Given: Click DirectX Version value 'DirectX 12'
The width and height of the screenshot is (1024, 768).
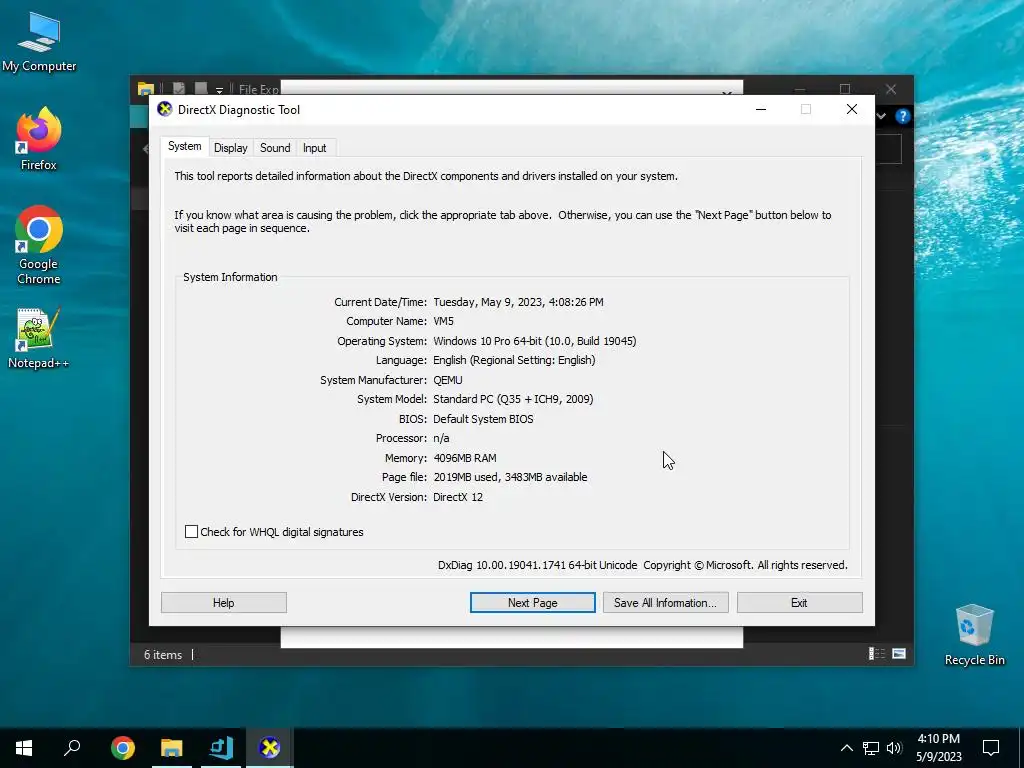Looking at the screenshot, I should [458, 497].
